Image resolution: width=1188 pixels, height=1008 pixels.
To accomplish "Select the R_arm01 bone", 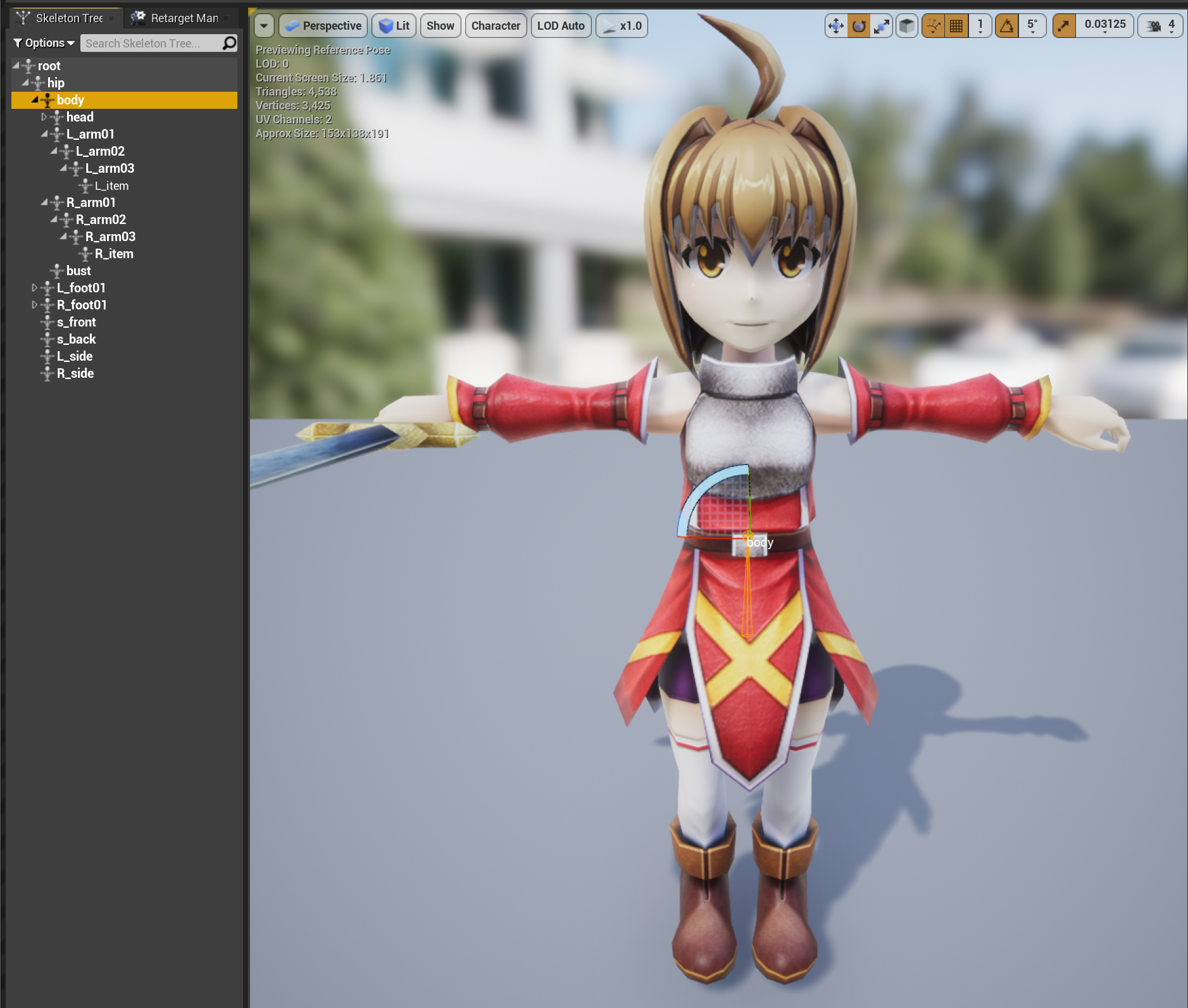I will [x=91, y=202].
